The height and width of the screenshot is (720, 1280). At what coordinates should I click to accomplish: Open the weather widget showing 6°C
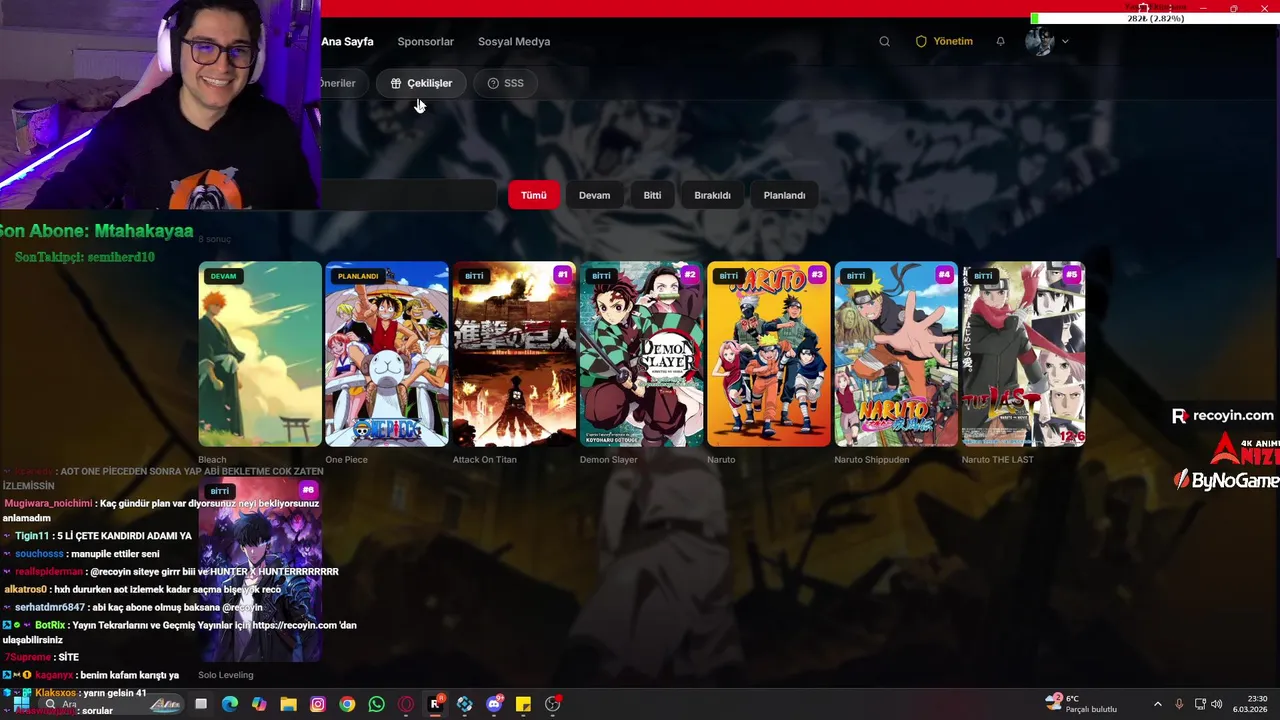(x=1081, y=704)
